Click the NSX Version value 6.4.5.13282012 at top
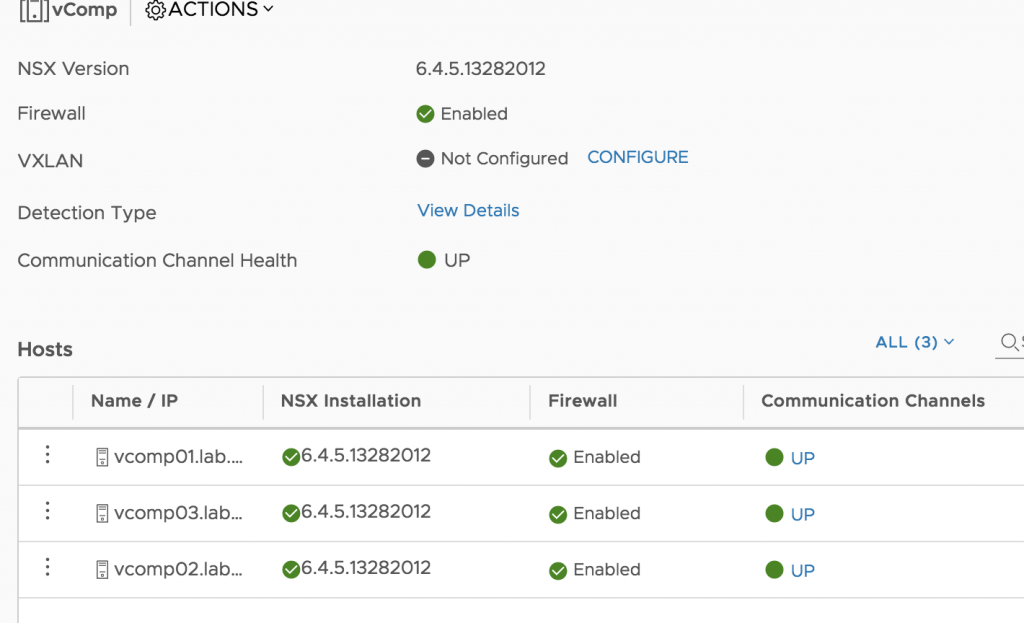Screen dimensions: 1024x623 pyautogui.click(x=481, y=69)
